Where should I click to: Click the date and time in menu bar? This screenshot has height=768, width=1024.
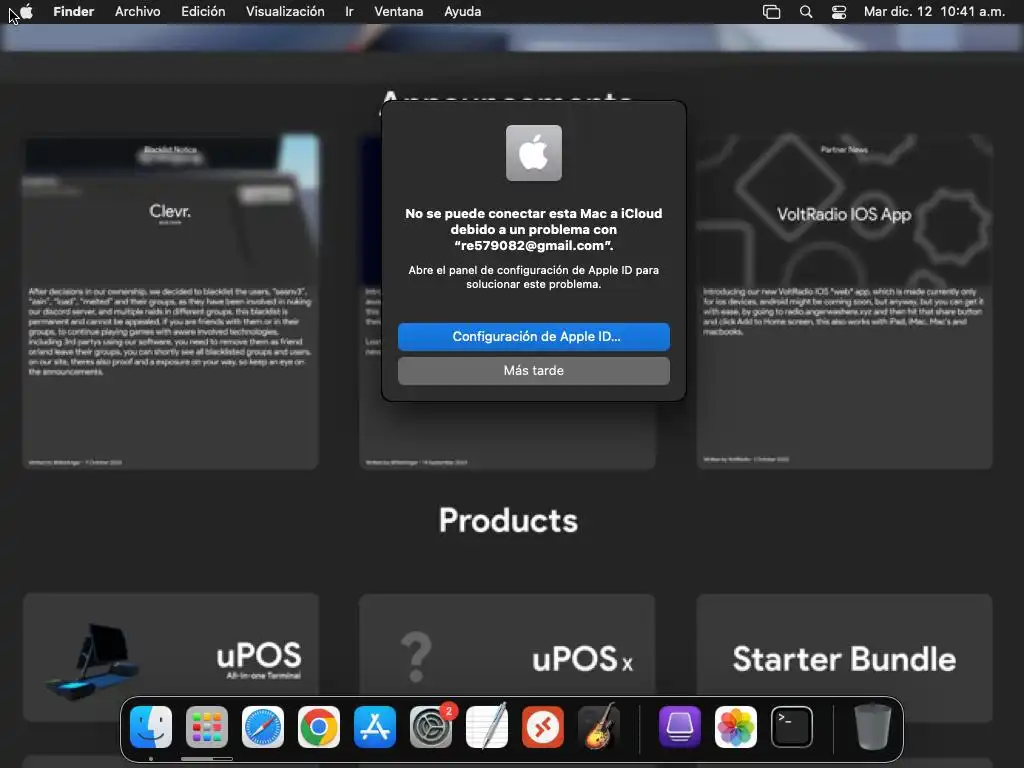(x=934, y=12)
